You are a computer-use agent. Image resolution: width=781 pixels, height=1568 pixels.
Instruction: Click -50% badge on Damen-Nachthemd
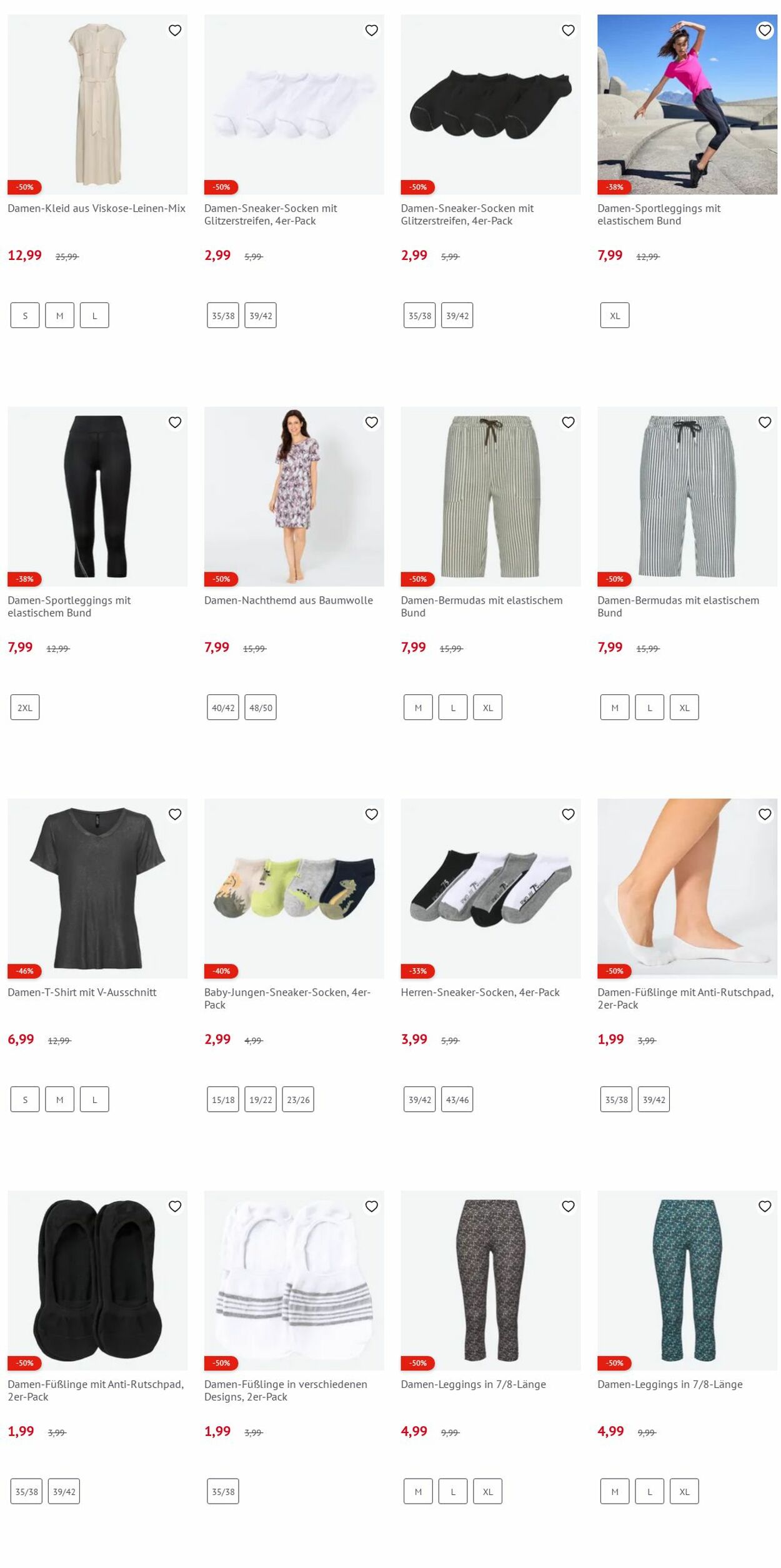[221, 579]
